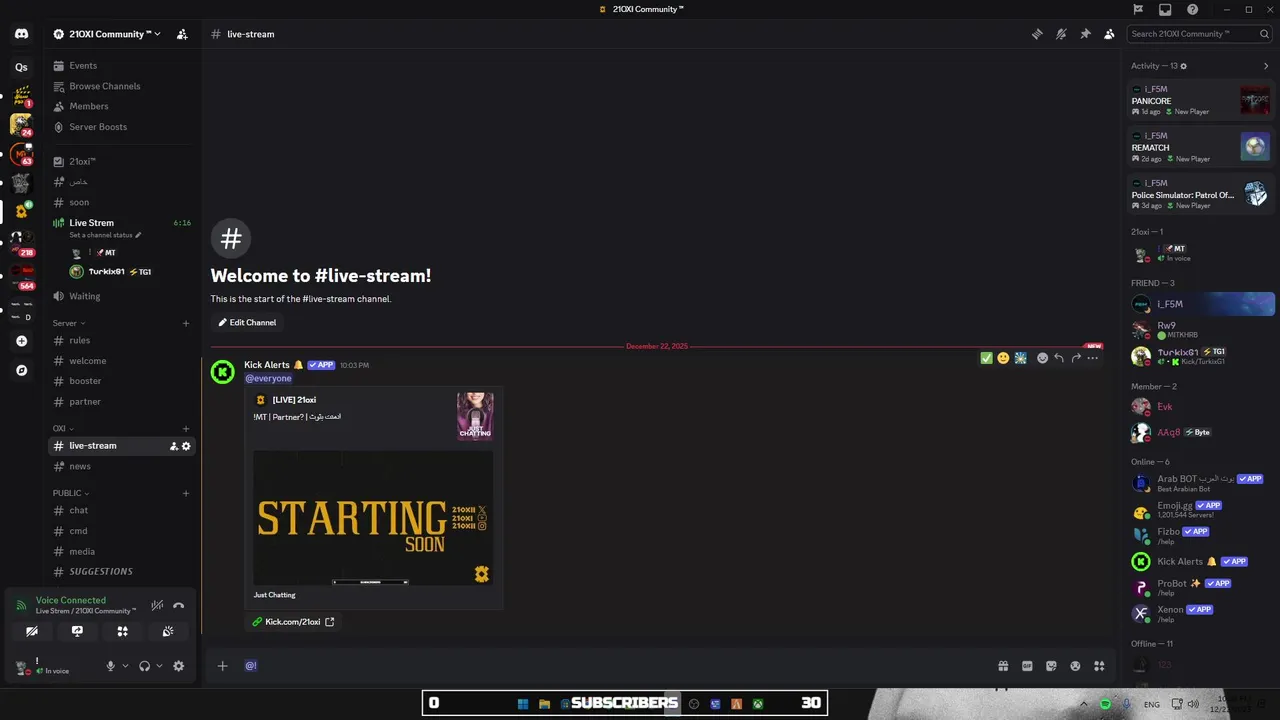Reply to the Kick Alerts message
This screenshot has width=1280, height=720.
pos(1059,358)
